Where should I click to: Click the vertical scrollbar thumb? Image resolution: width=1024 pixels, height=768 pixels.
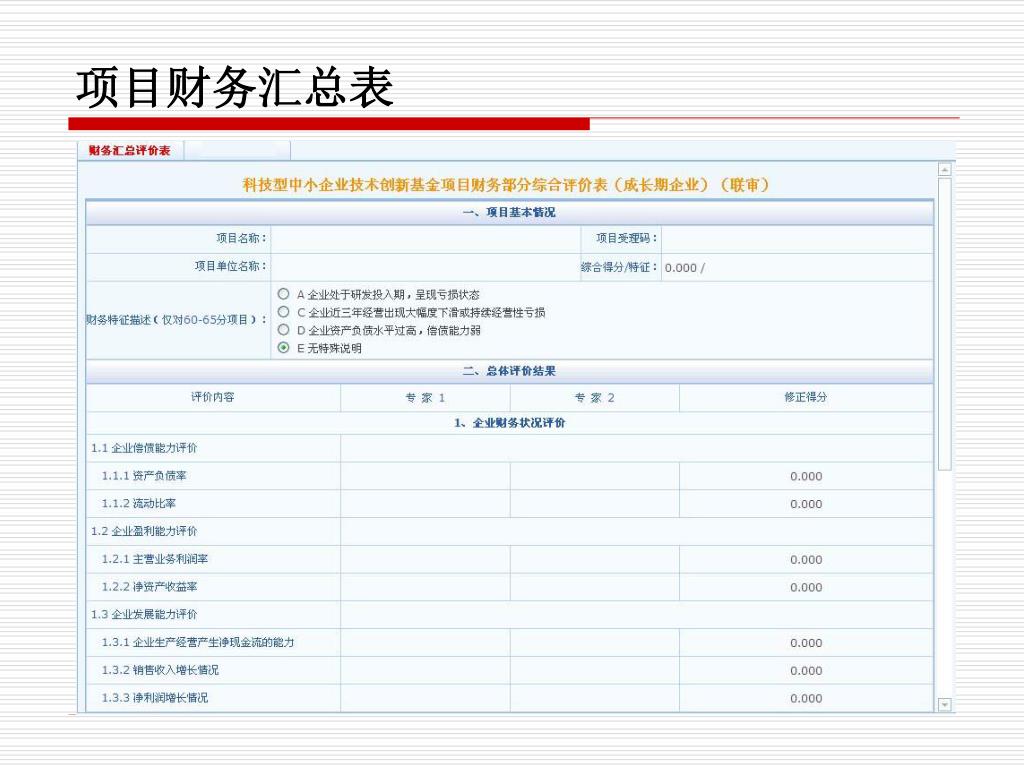click(x=944, y=323)
